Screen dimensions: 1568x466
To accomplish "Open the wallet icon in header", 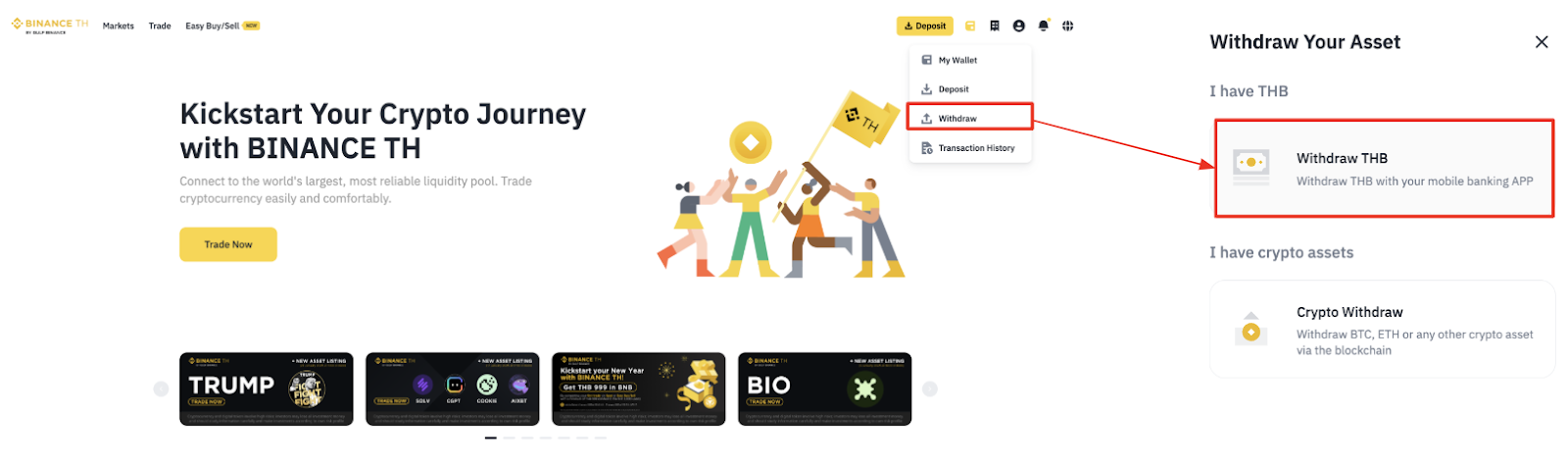I will pyautogui.click(x=970, y=26).
